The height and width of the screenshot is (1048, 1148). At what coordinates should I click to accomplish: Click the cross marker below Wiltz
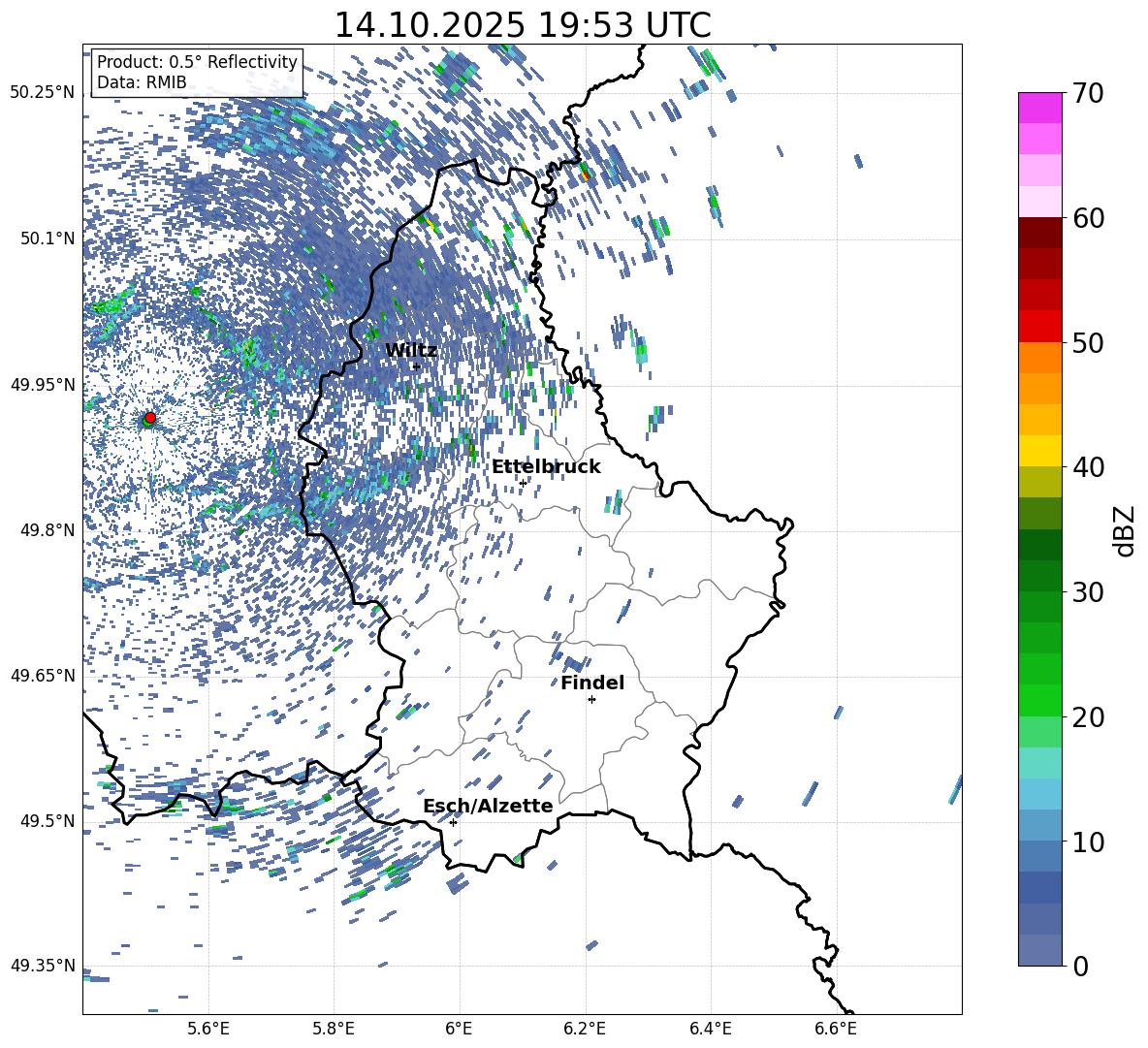[417, 366]
